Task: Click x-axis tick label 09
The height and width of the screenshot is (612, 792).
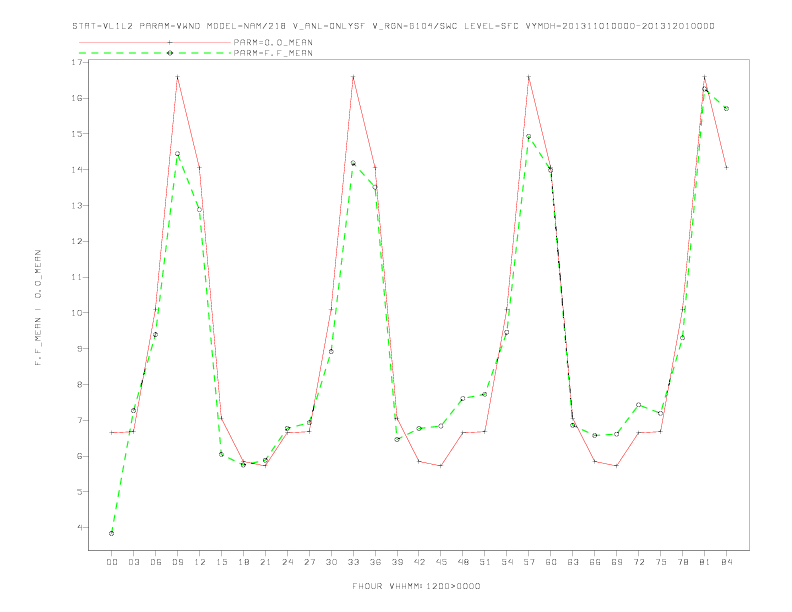Action: click(x=177, y=562)
